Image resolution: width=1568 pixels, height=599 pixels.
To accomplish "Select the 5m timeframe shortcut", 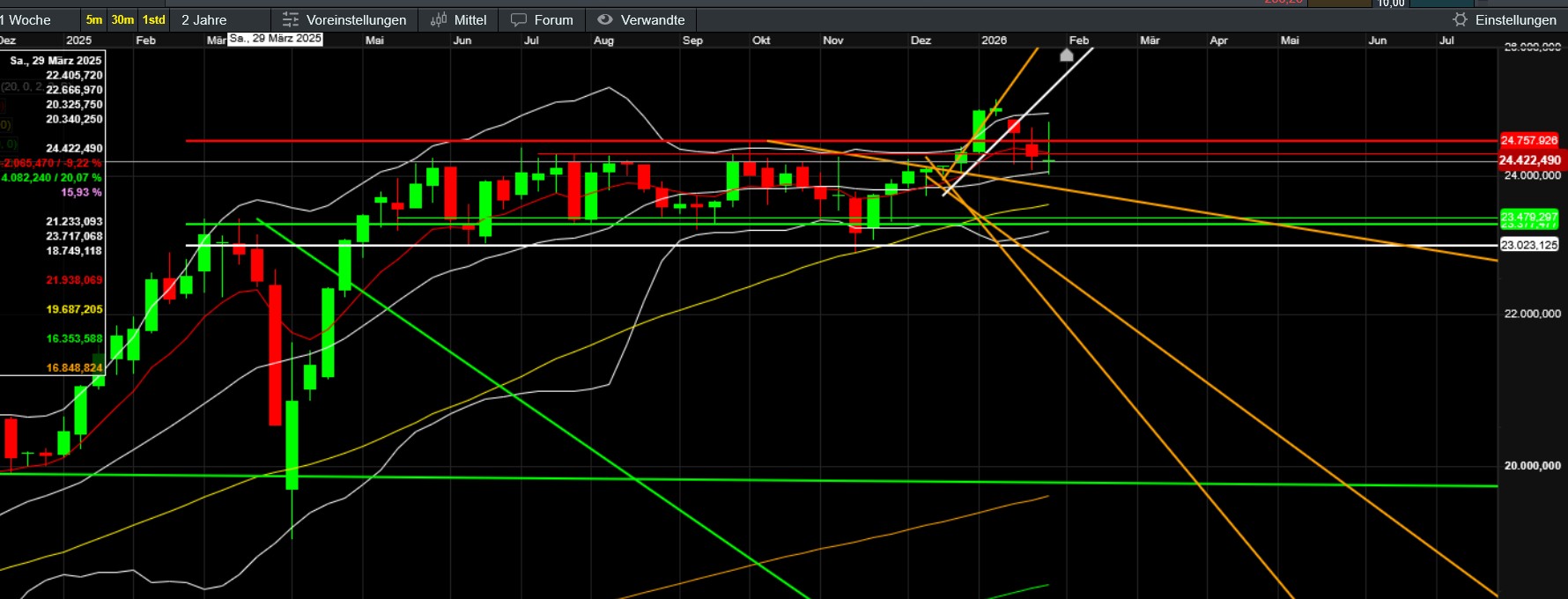I will 93,19.
